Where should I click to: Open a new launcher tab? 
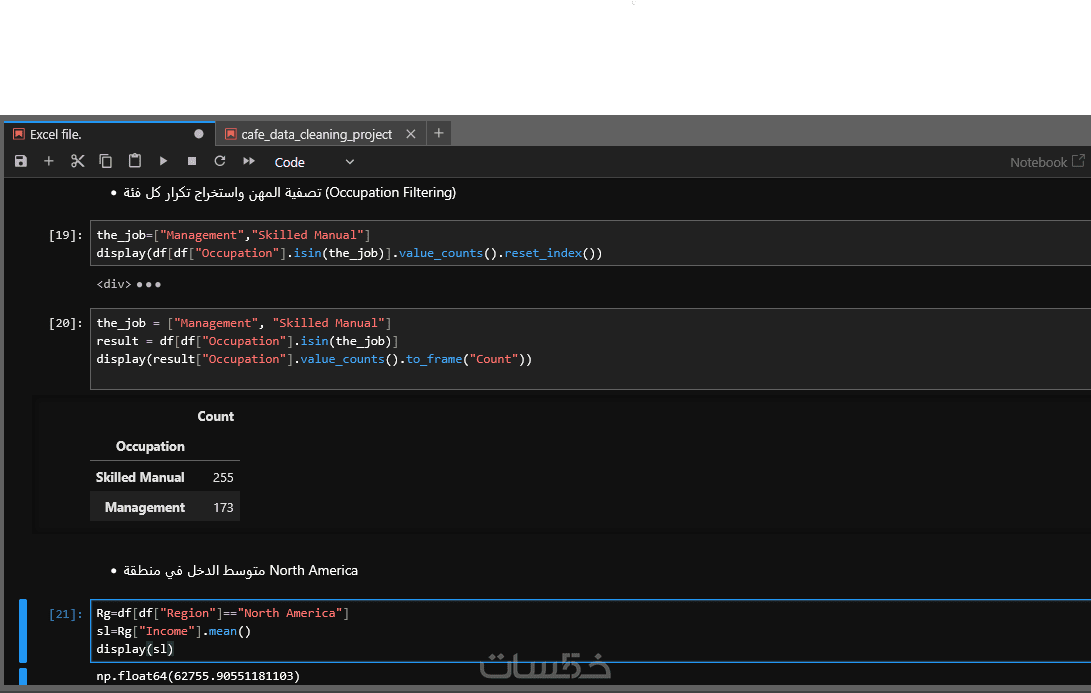point(439,133)
